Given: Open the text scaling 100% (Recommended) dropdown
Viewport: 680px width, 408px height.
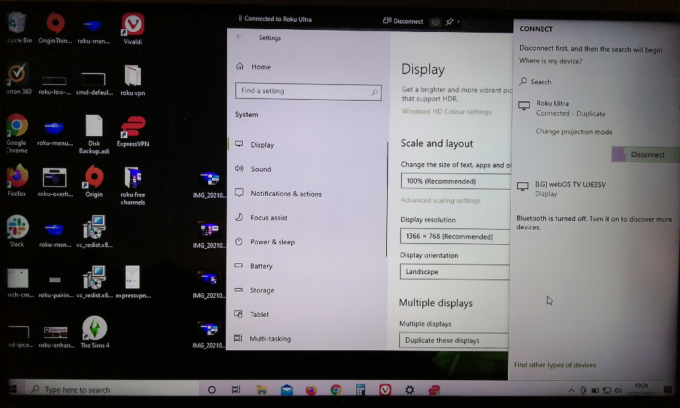Looking at the screenshot, I should 455,181.
